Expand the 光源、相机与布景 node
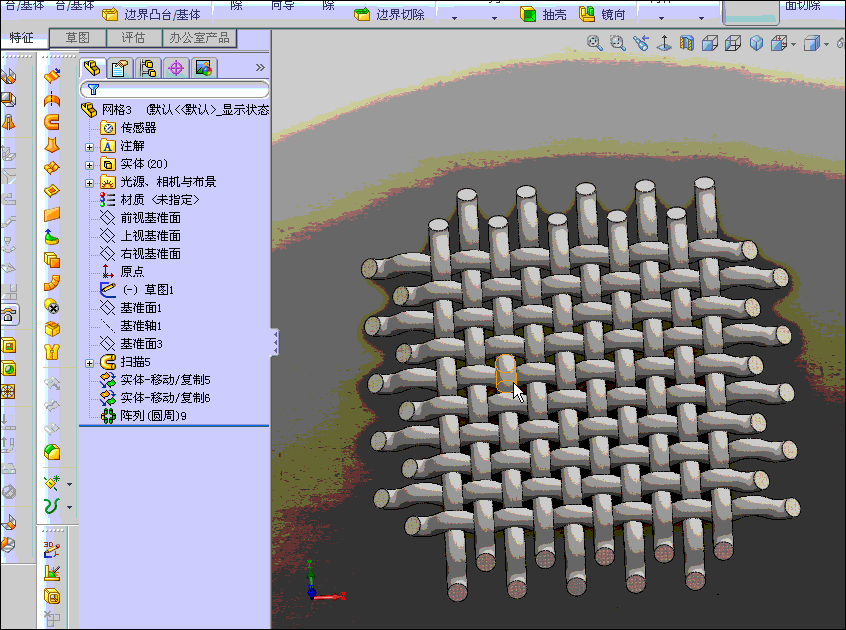 click(x=90, y=183)
